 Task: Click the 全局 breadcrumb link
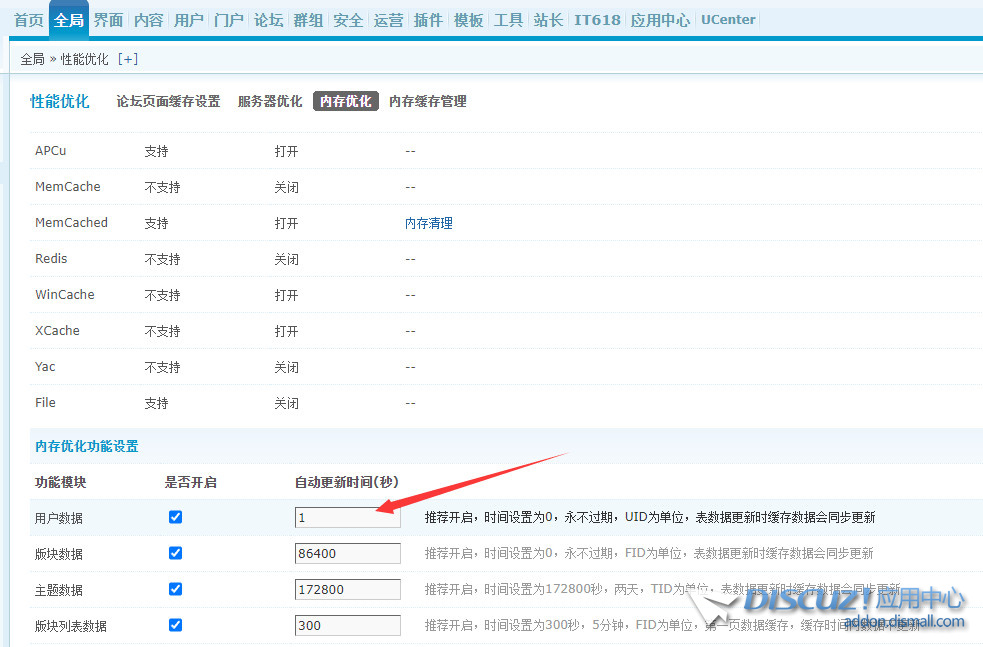[31, 58]
